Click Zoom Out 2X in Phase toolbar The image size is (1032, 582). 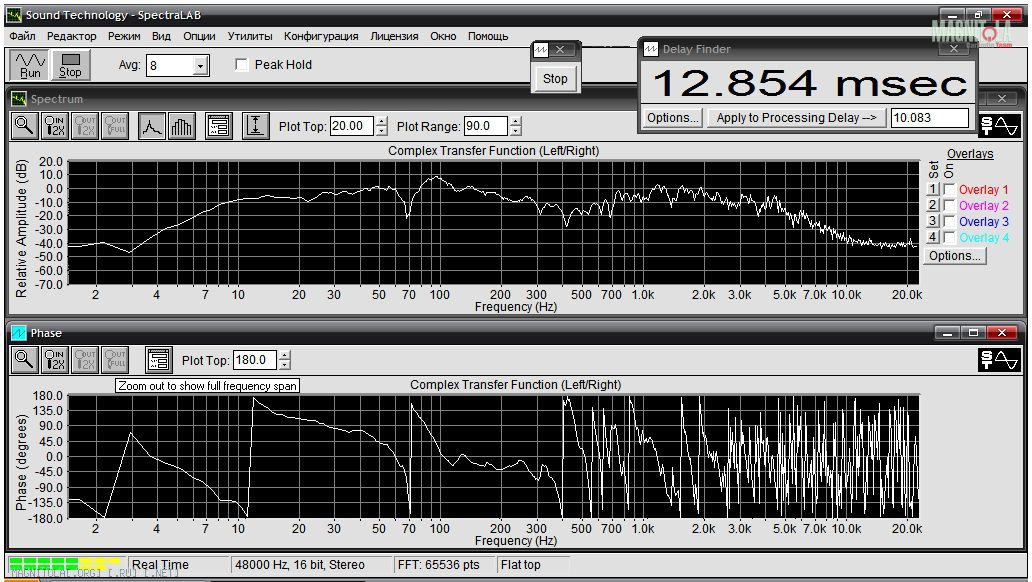tap(85, 360)
